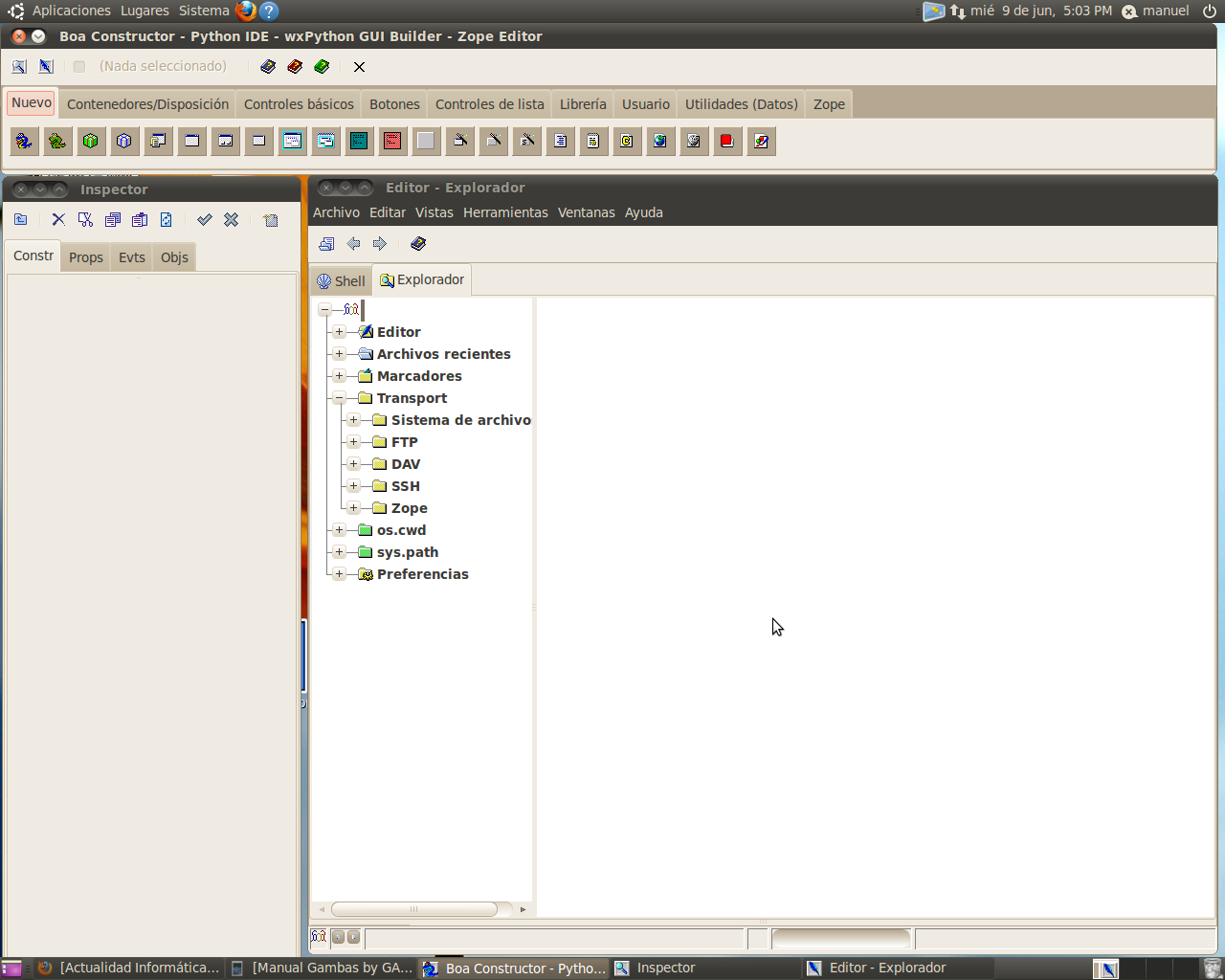Click the paste icon in Inspector toolbar

tap(140, 220)
